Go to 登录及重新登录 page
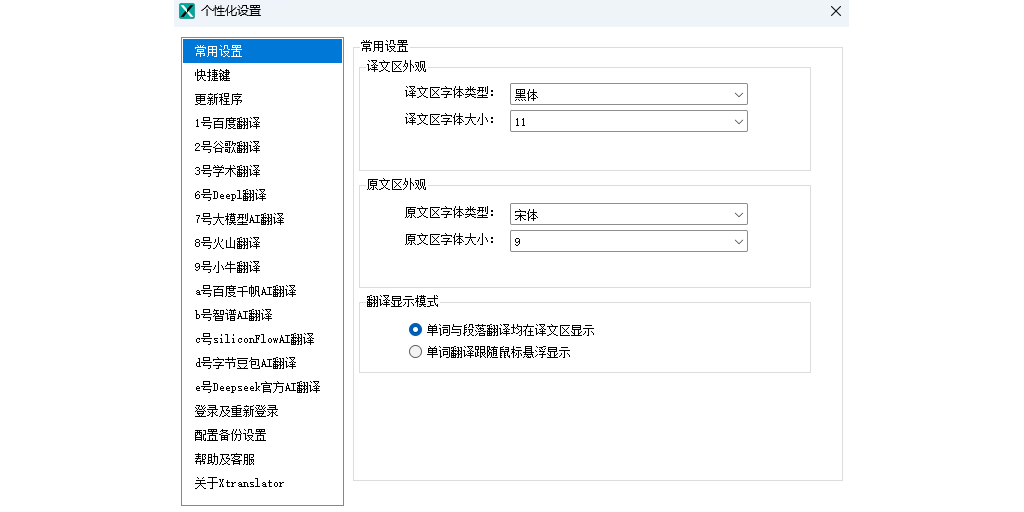 [x=236, y=411]
